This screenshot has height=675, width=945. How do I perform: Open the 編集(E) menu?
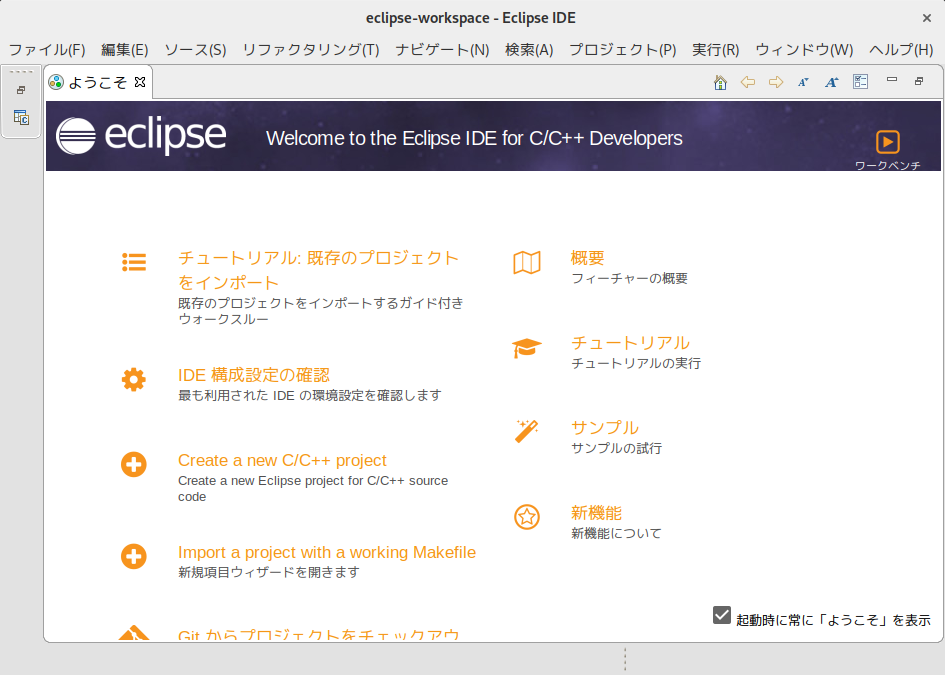(125, 49)
